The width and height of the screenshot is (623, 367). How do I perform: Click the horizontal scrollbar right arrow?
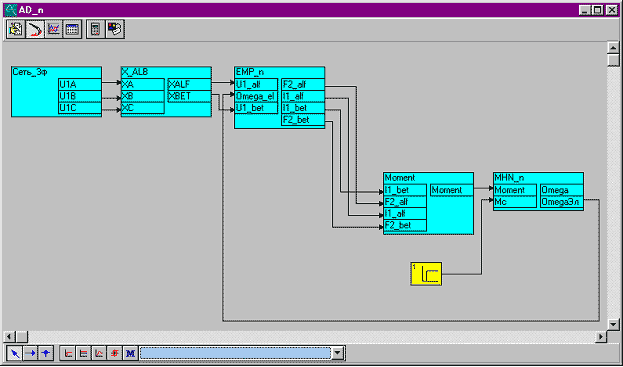[601, 336]
